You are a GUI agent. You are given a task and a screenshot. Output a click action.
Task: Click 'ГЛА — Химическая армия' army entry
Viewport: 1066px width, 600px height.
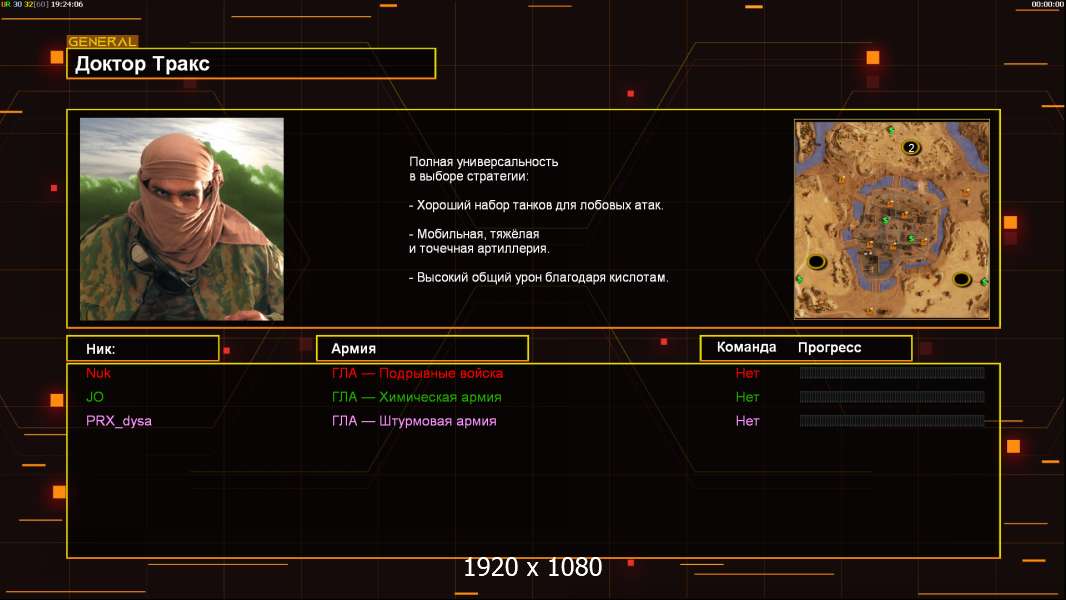417,397
